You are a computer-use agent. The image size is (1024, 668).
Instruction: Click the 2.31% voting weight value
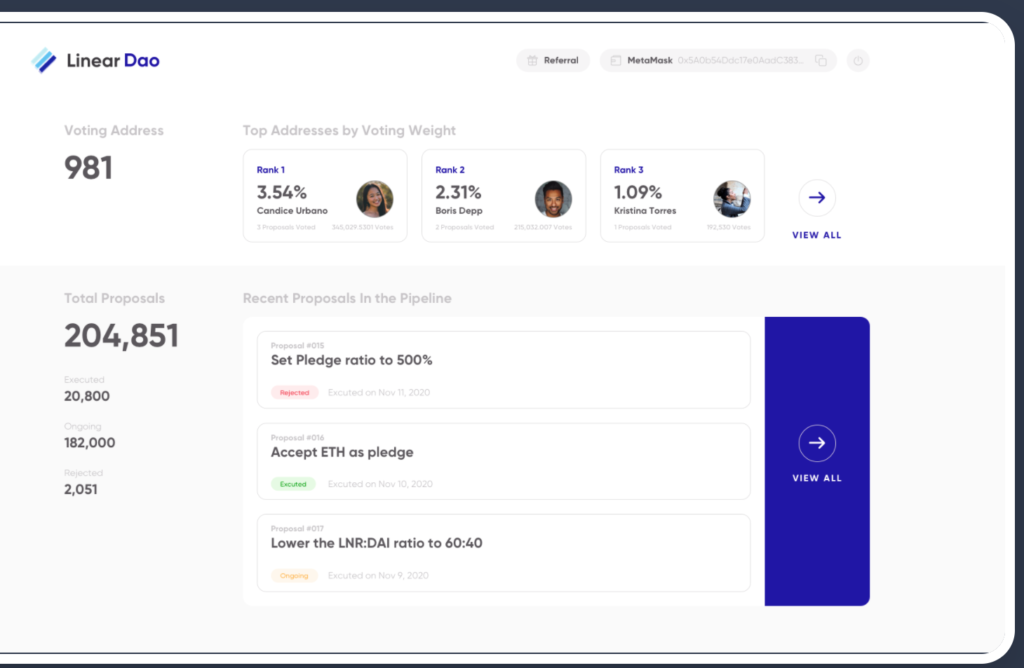pyautogui.click(x=458, y=193)
